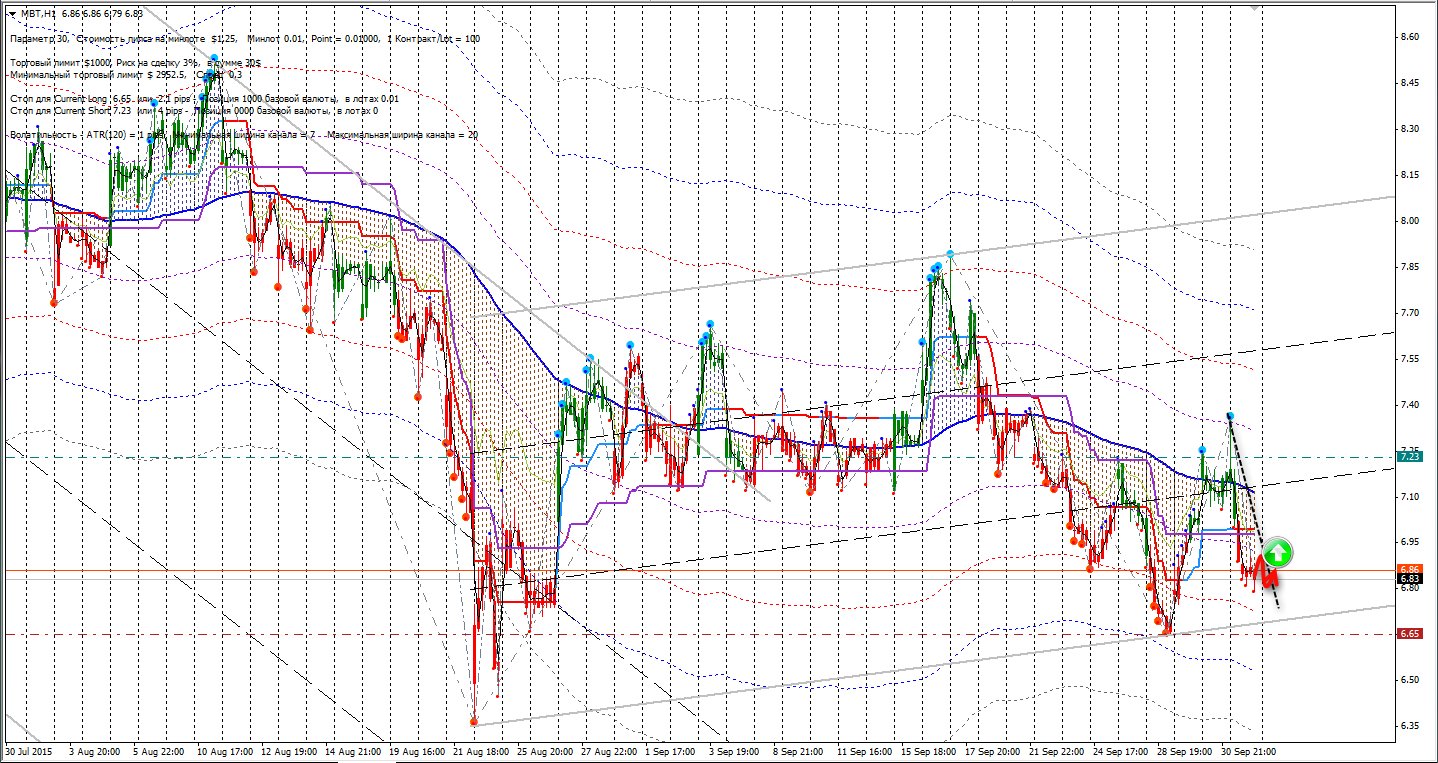The width and height of the screenshot is (1438, 763).
Task: Click the "12 Aug 19:00" time label
Action: 289,750
